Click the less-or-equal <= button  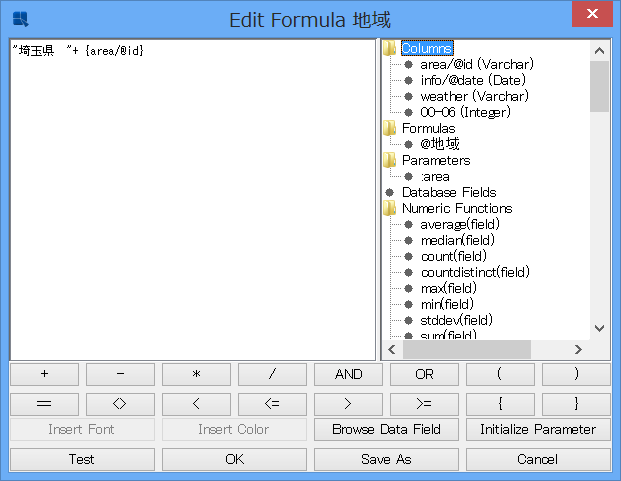pos(272,404)
